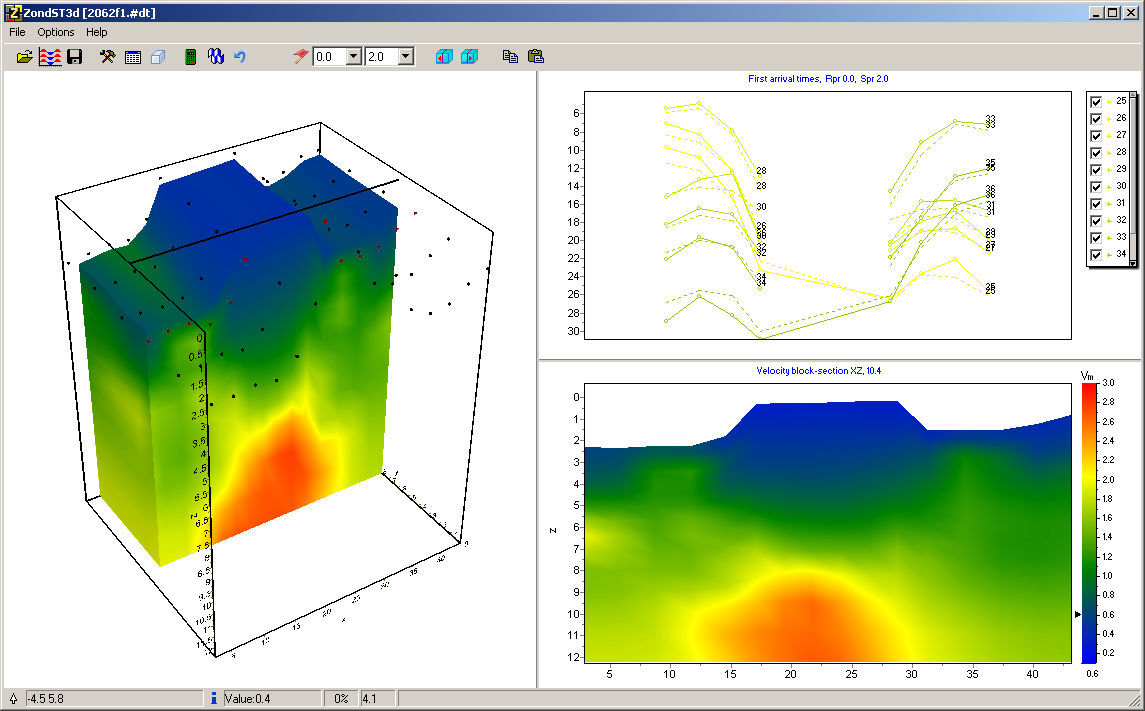Image resolution: width=1145 pixels, height=711 pixels.
Task: Click the 3D cube view icon
Action: 158,57
